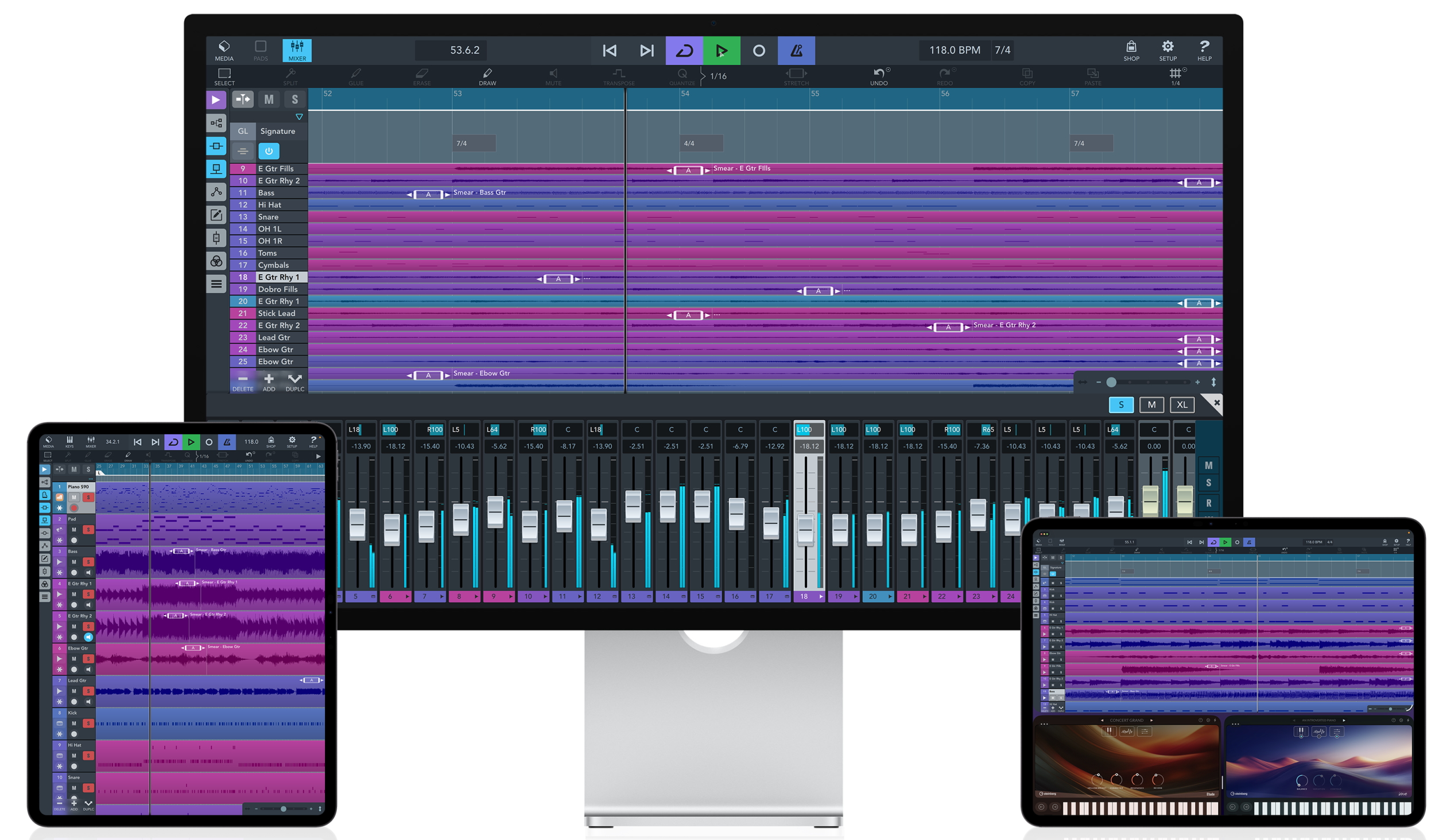Open the Mixer panel
Screen dimensions: 1435x840
point(297,50)
